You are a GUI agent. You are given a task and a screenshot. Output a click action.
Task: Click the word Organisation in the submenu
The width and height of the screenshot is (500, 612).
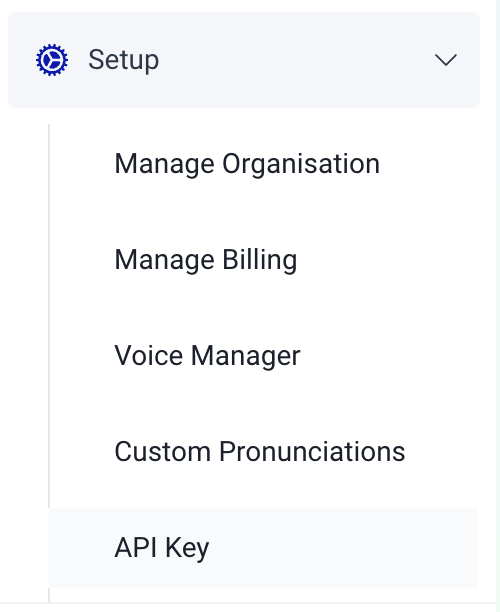pyautogui.click(x=301, y=164)
